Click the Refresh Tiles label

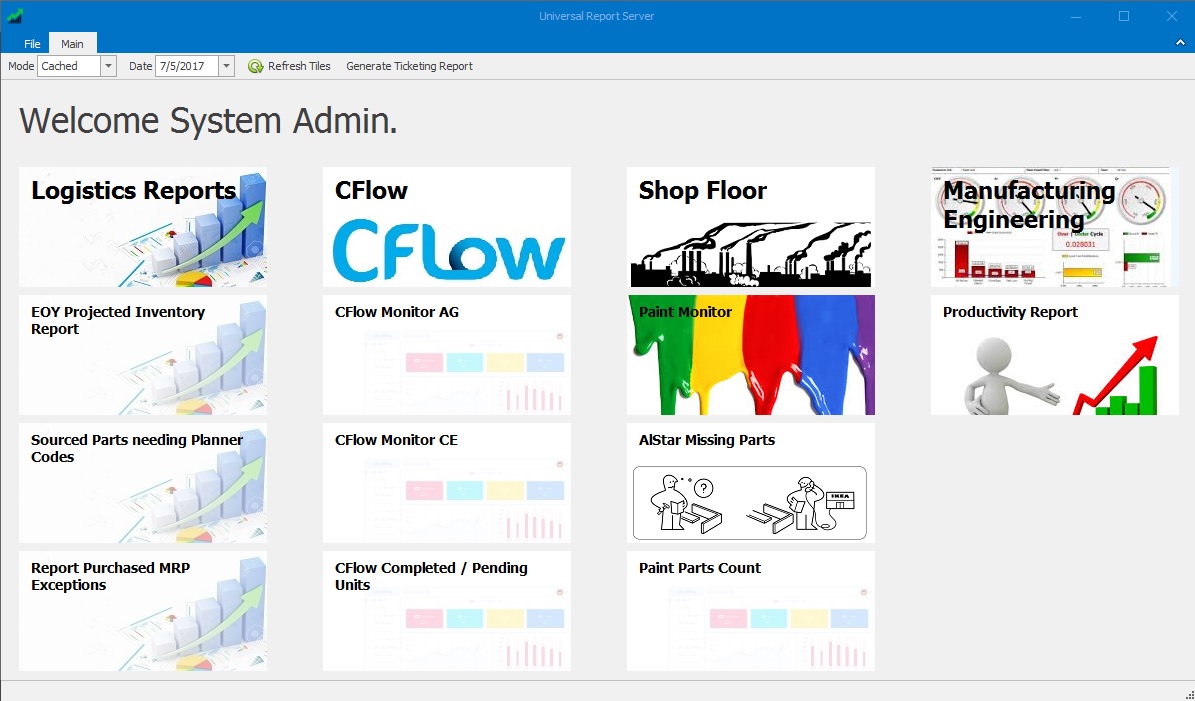(x=300, y=66)
